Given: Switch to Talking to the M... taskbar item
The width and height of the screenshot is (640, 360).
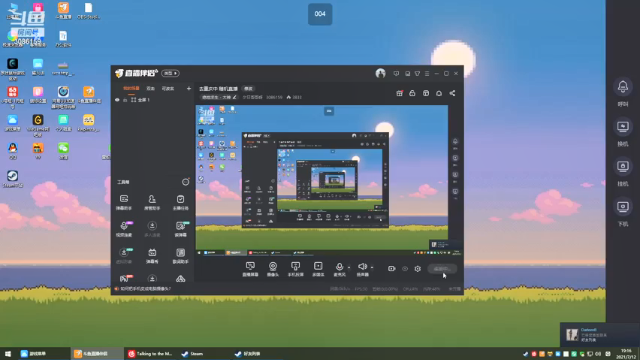Looking at the screenshot, I should click(x=150, y=354).
